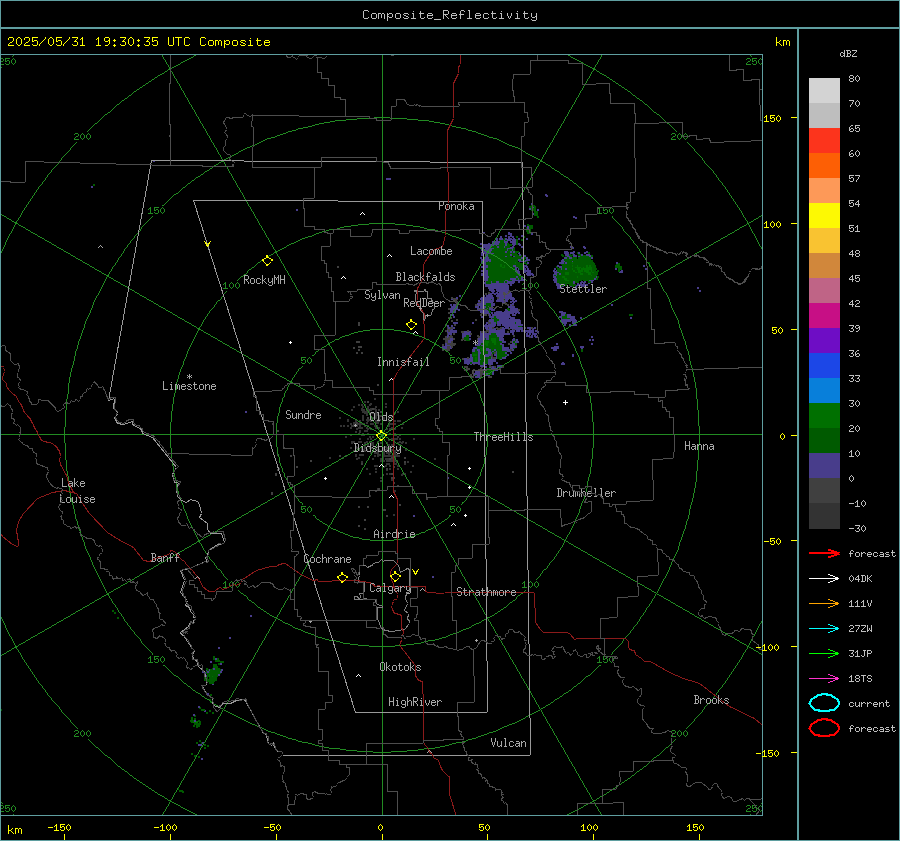This screenshot has height=841, width=900.
Task: Select the HighRiver label
Action: point(415,702)
